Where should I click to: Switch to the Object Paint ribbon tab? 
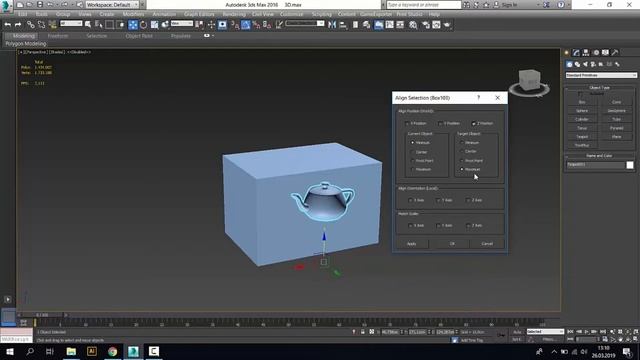[139, 36]
